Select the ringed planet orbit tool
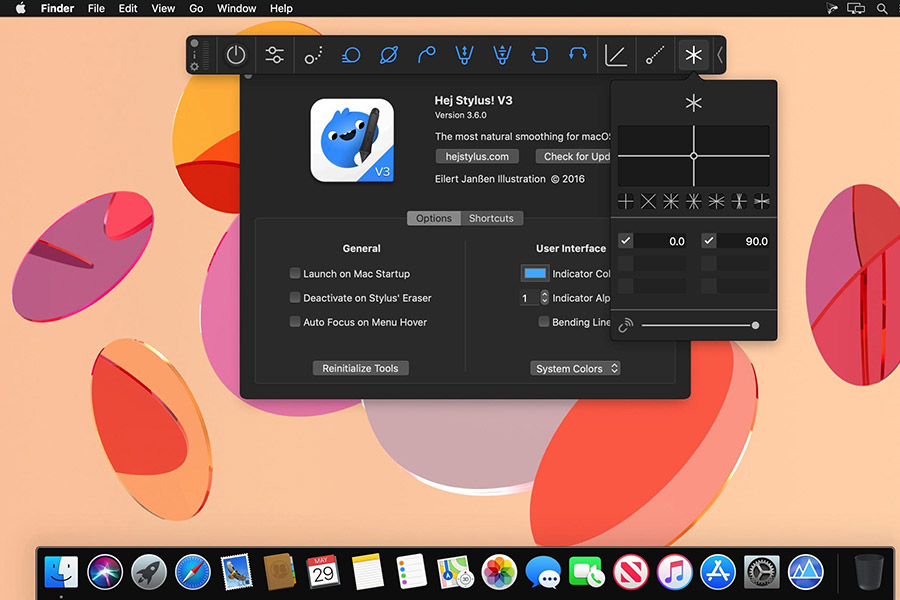Screen dimensions: 900x600 [x=389, y=55]
